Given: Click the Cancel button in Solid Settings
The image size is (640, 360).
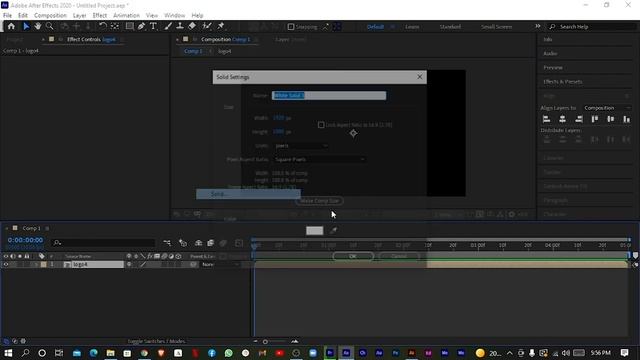Looking at the screenshot, I should pos(399,256).
